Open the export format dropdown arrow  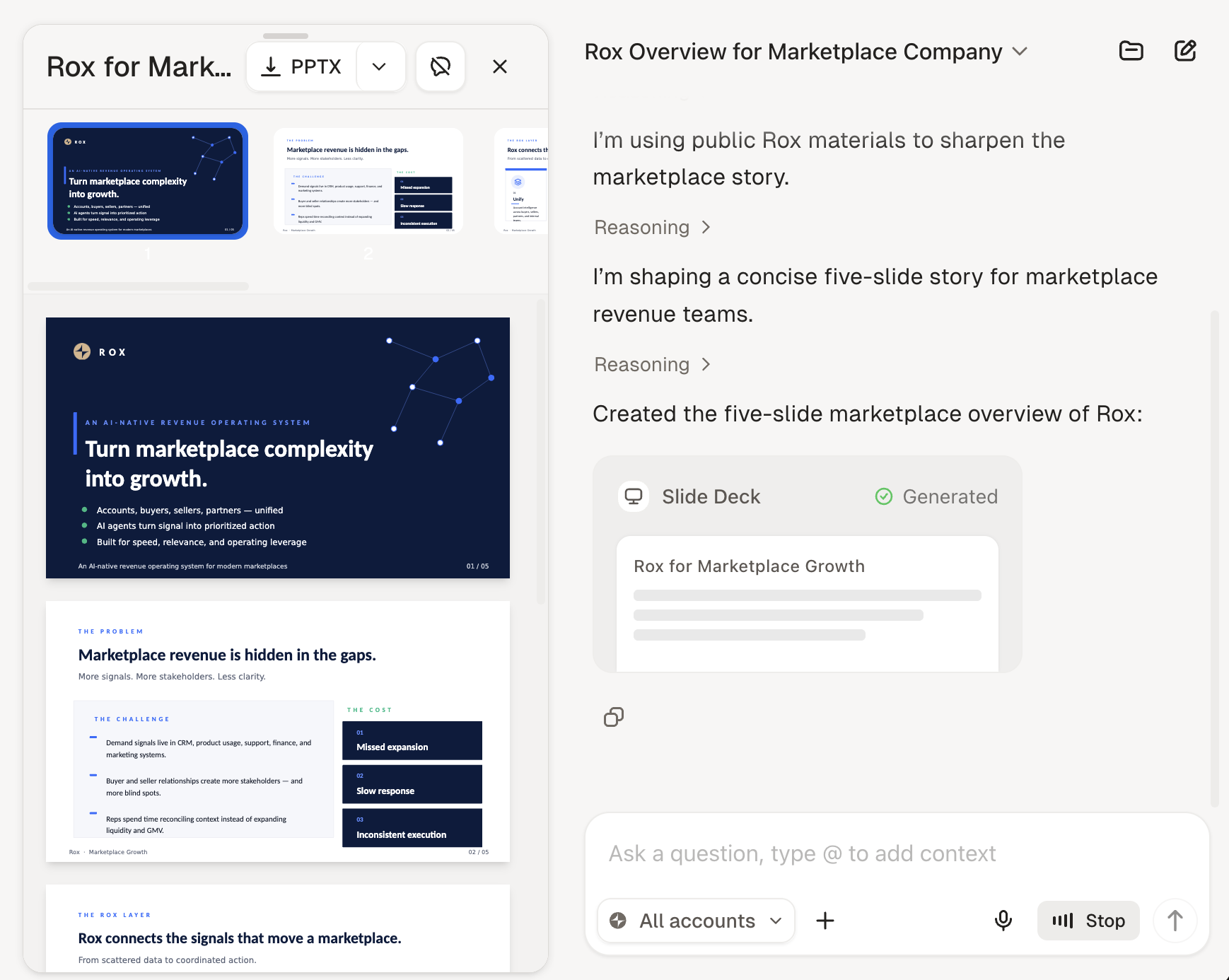(380, 66)
